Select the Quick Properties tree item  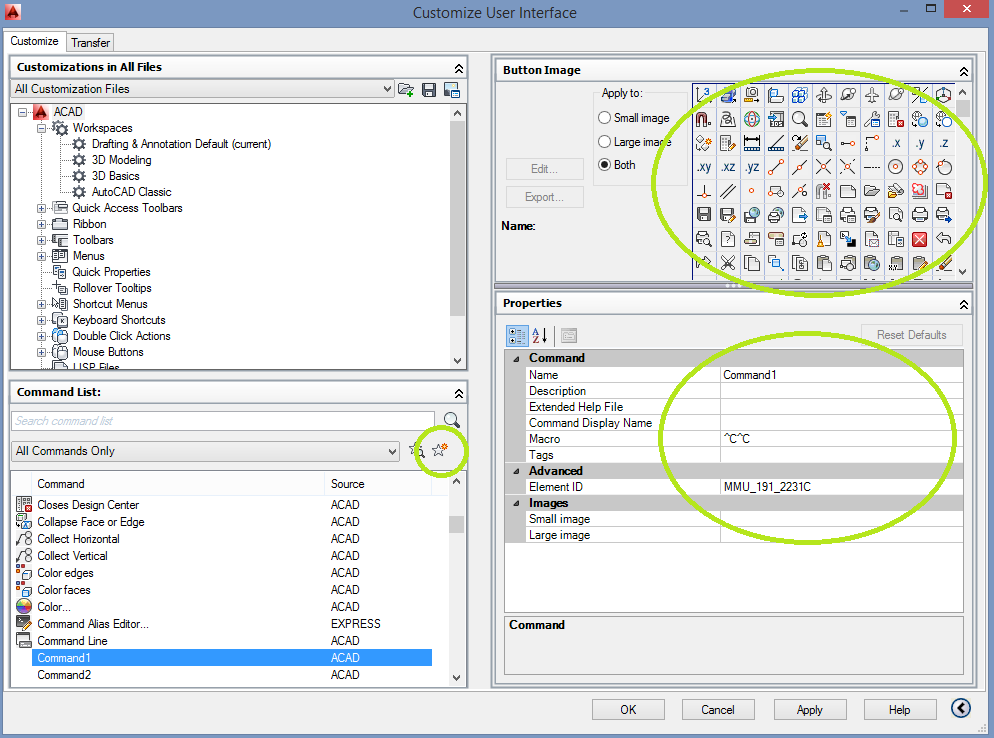coord(111,272)
